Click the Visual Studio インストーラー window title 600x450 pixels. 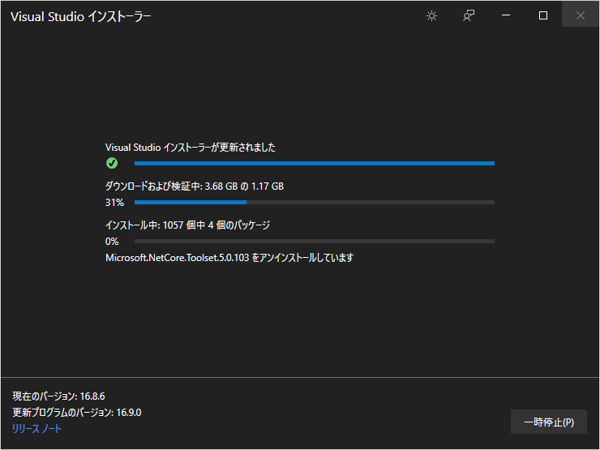81,16
